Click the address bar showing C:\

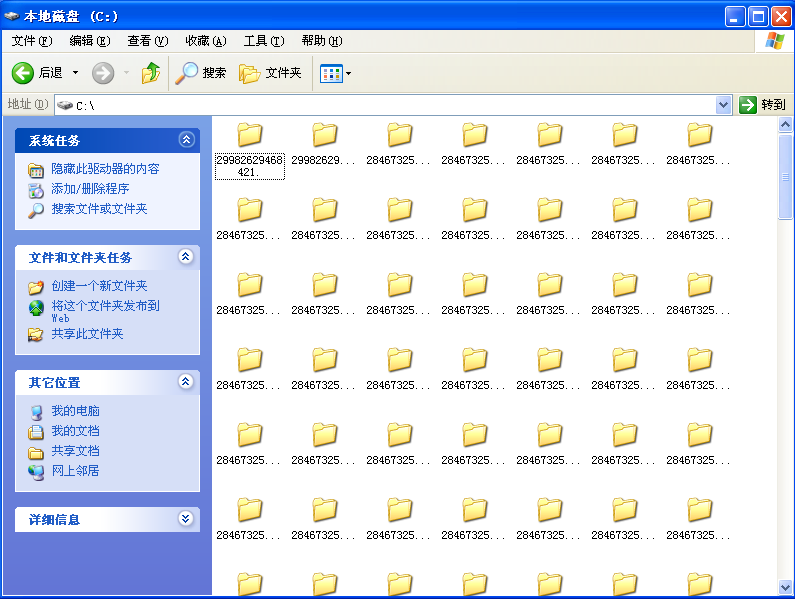(x=385, y=105)
